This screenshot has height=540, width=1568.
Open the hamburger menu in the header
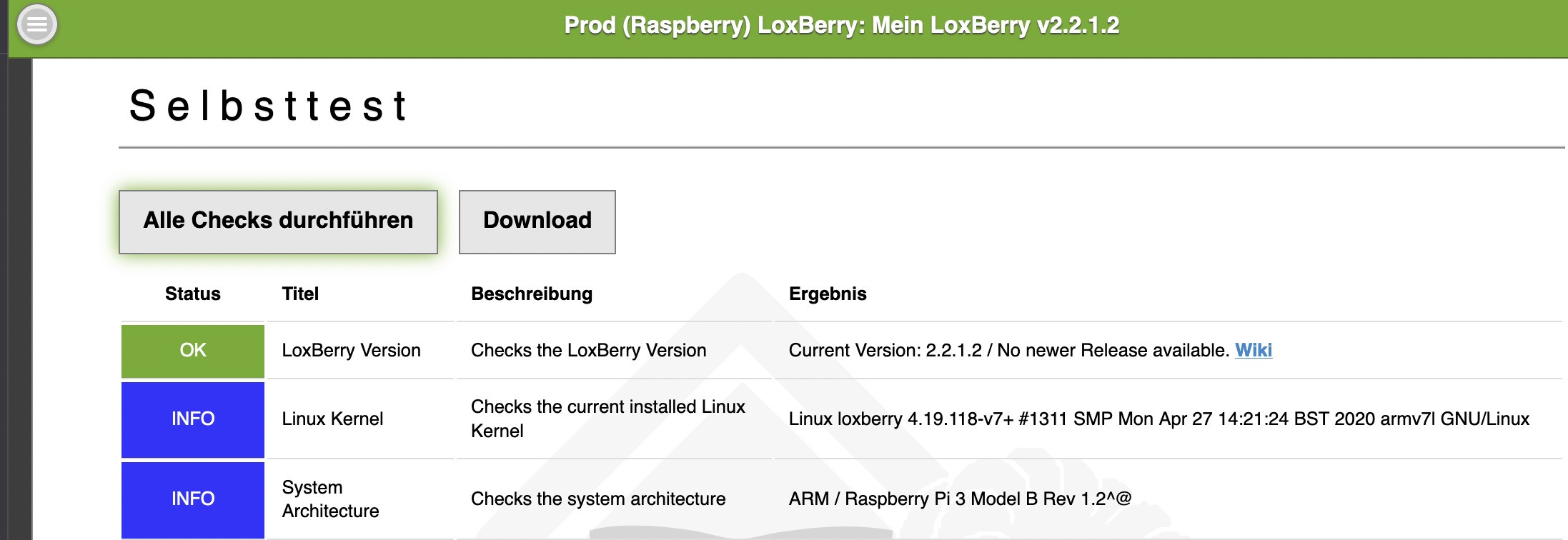pyautogui.click(x=36, y=25)
